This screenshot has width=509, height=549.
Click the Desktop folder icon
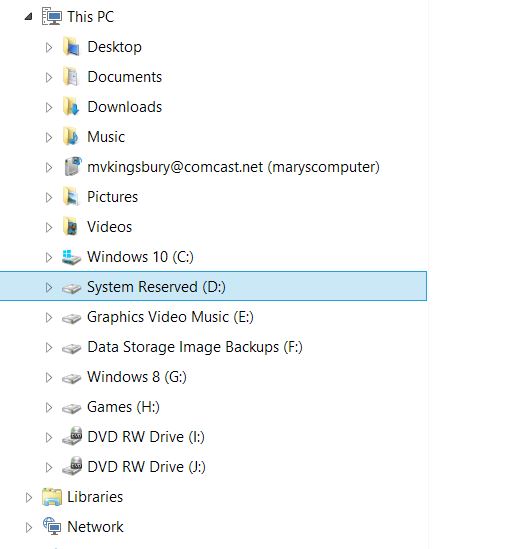pyautogui.click(x=72, y=47)
